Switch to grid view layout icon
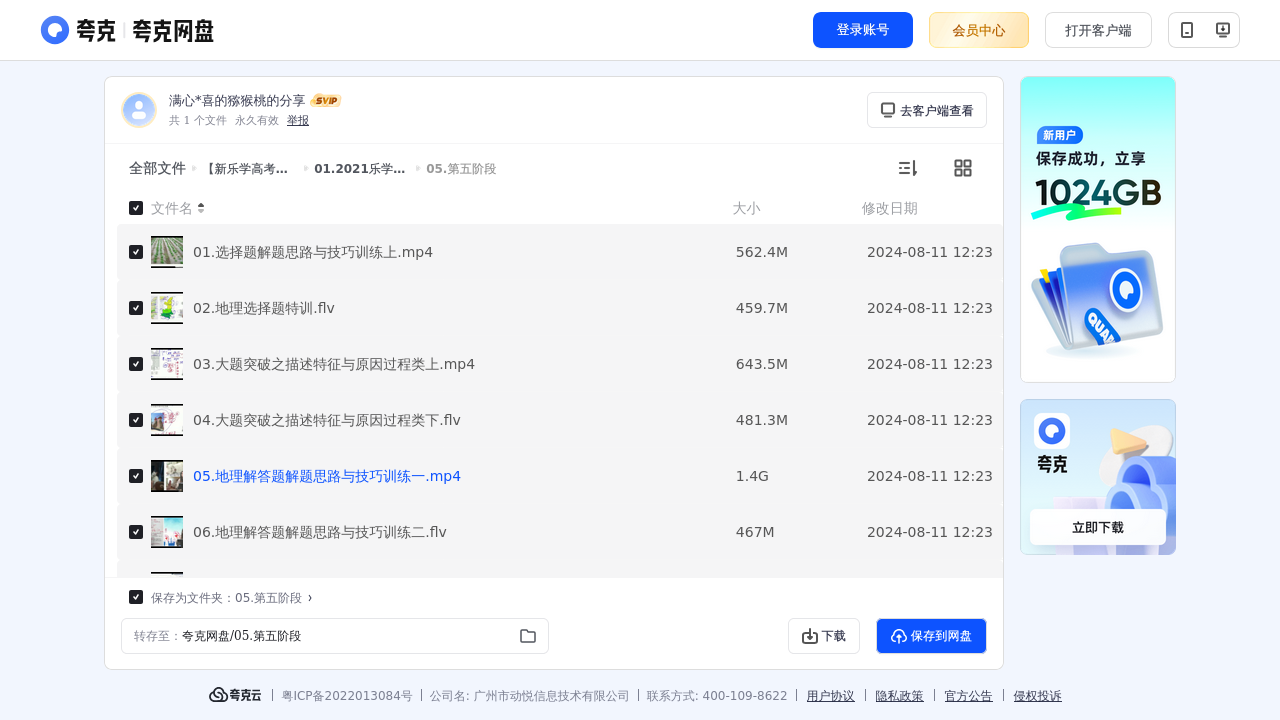The height and width of the screenshot is (720, 1280). point(963,168)
